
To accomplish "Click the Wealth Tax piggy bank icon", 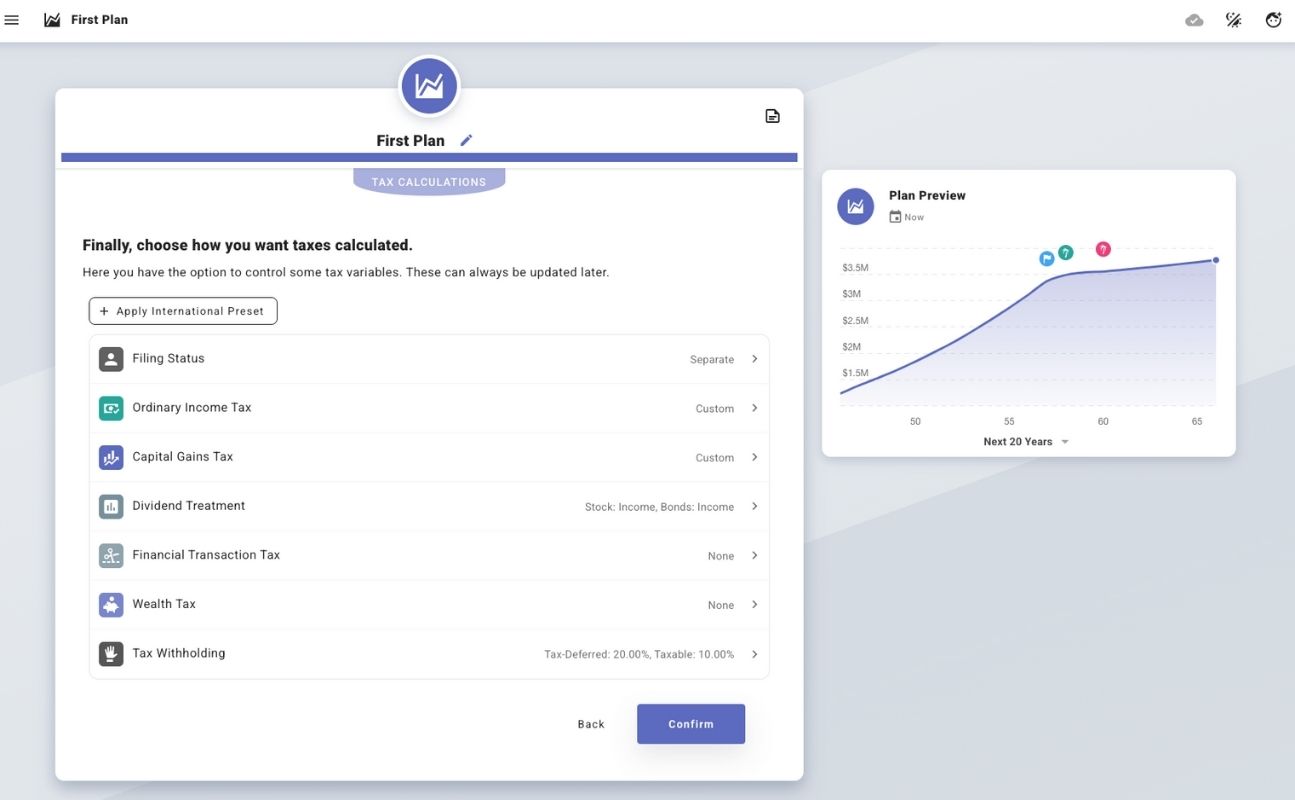I will (x=111, y=605).
